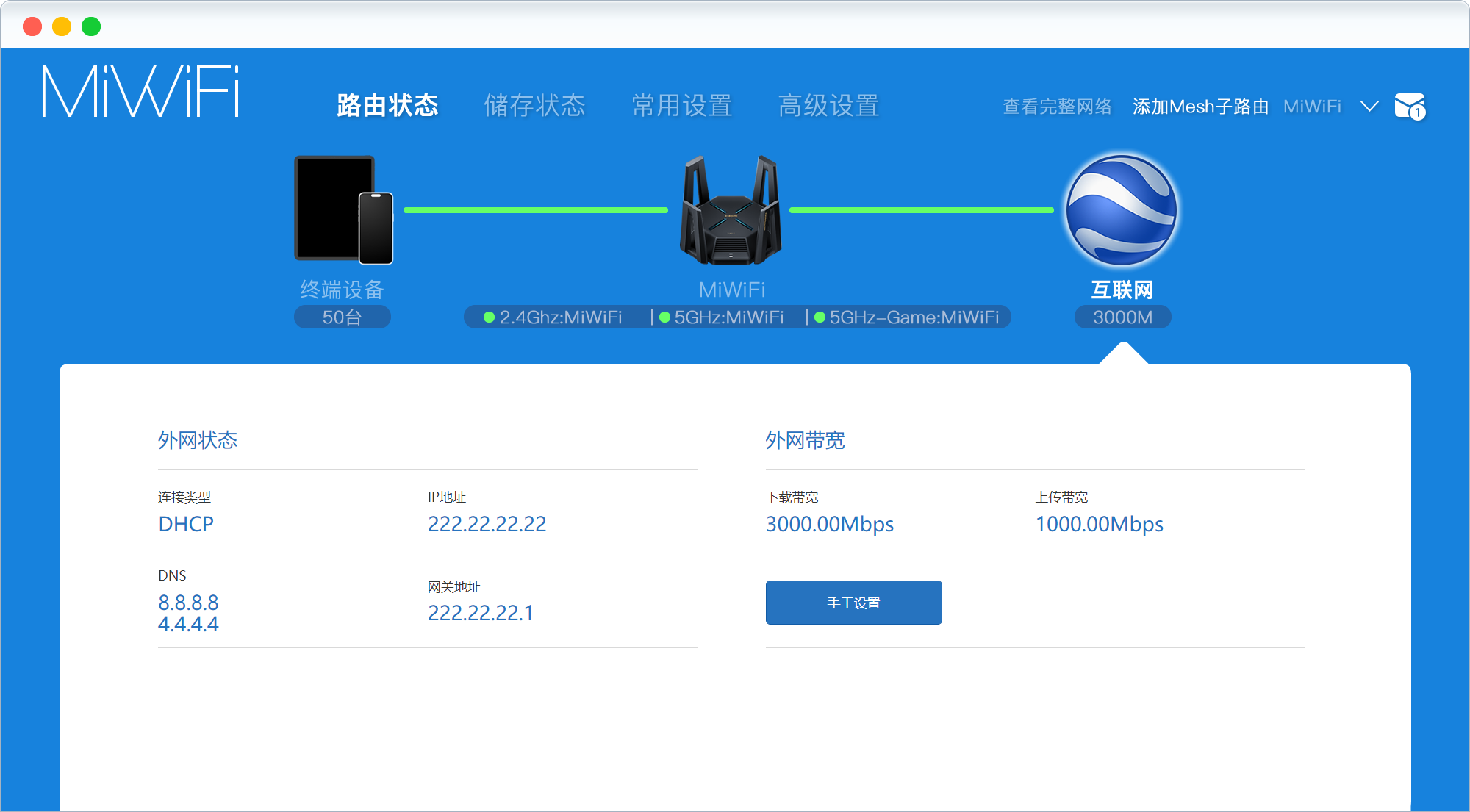1470x812 pixels.
Task: Click the 50台 device count badge
Action: point(342,317)
